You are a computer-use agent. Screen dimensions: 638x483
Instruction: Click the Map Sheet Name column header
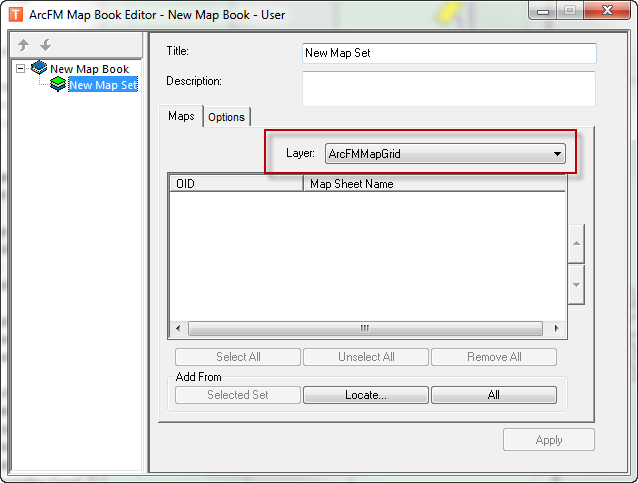(435, 184)
